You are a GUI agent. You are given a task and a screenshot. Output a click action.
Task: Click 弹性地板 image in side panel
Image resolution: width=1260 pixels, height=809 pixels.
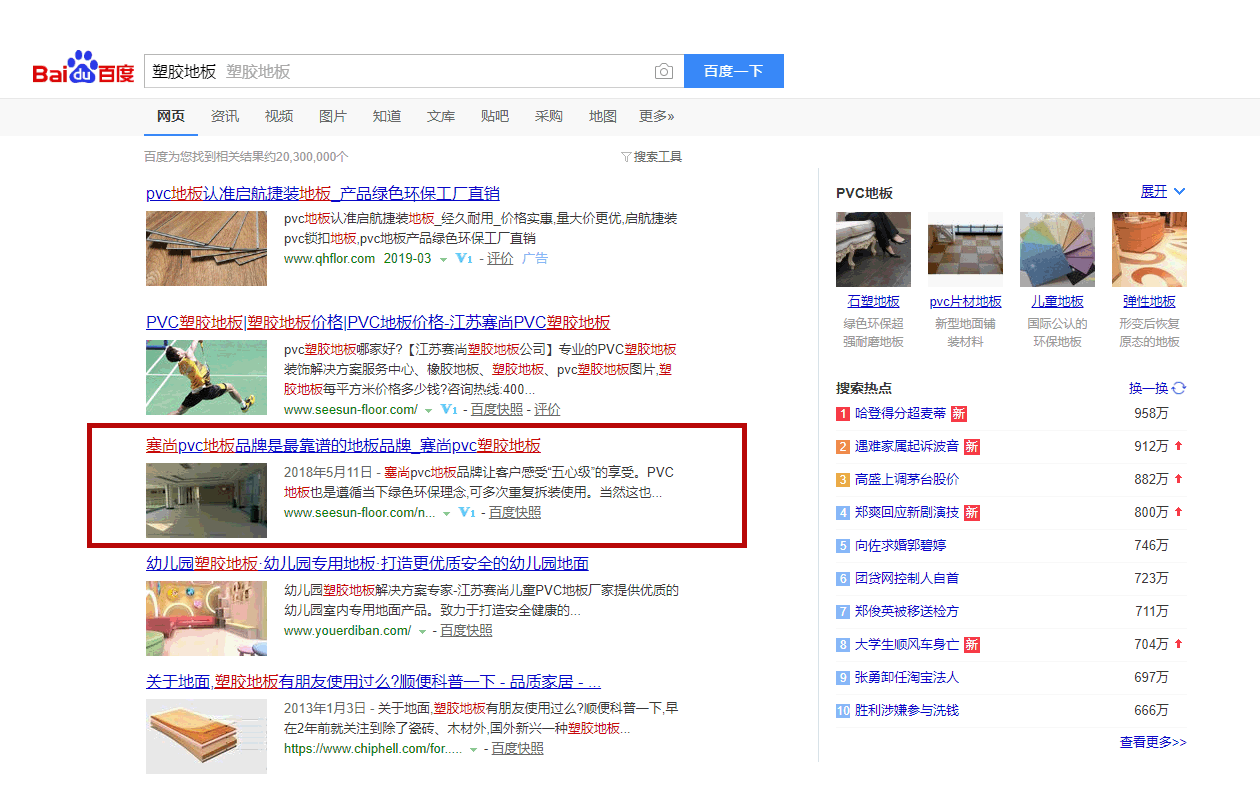pos(1149,249)
